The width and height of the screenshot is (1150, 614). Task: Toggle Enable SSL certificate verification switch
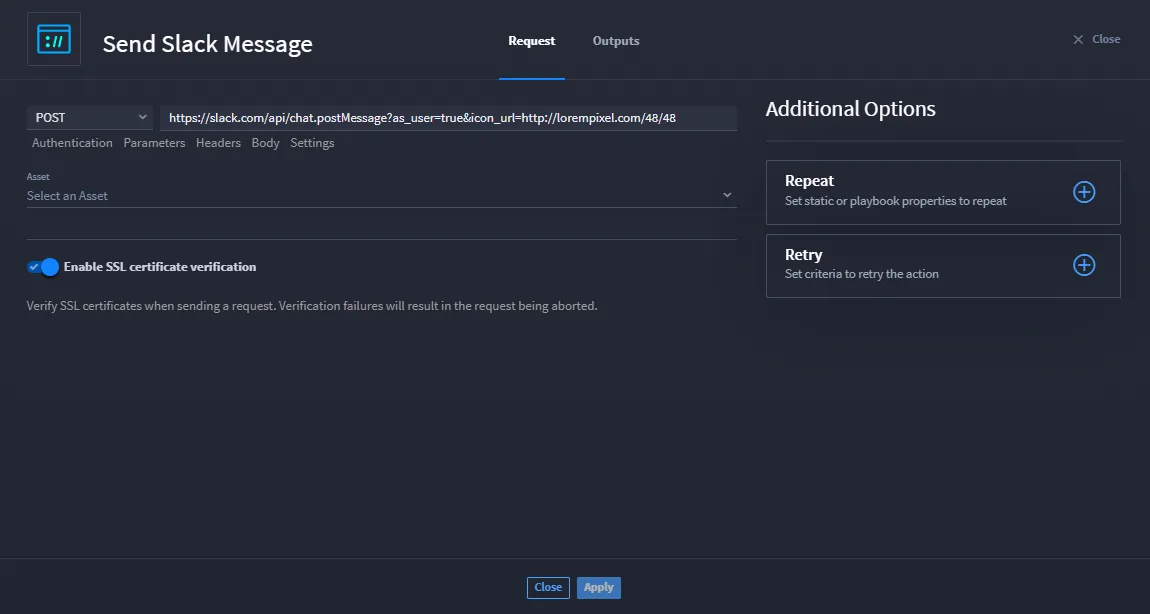click(43, 267)
